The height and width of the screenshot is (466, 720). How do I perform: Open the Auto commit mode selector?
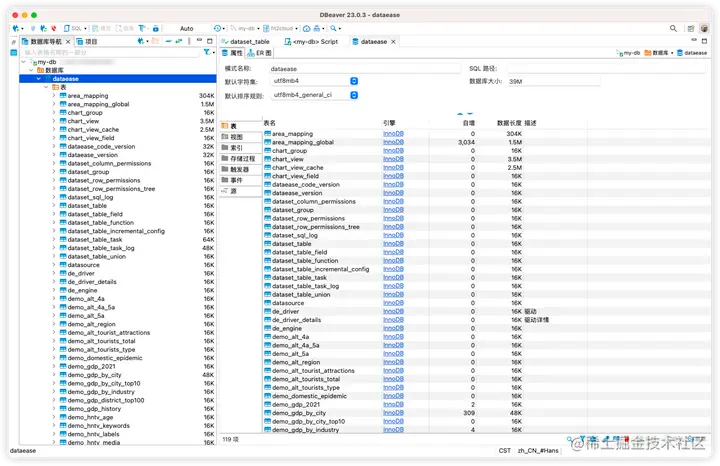pos(187,28)
